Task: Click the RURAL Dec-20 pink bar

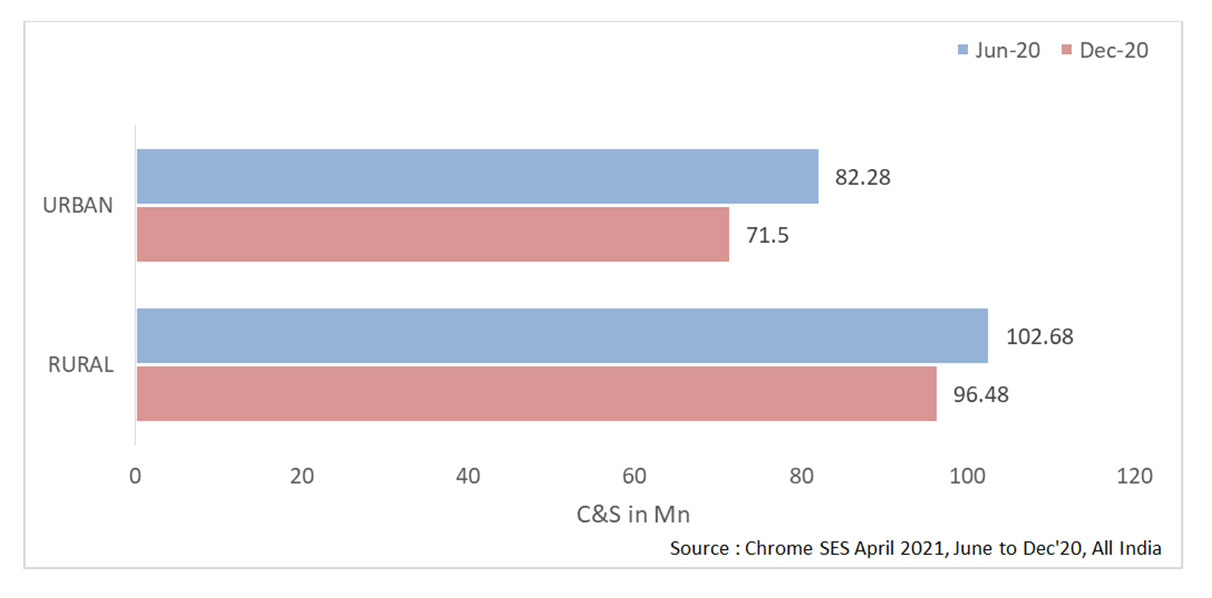Action: coord(536,393)
